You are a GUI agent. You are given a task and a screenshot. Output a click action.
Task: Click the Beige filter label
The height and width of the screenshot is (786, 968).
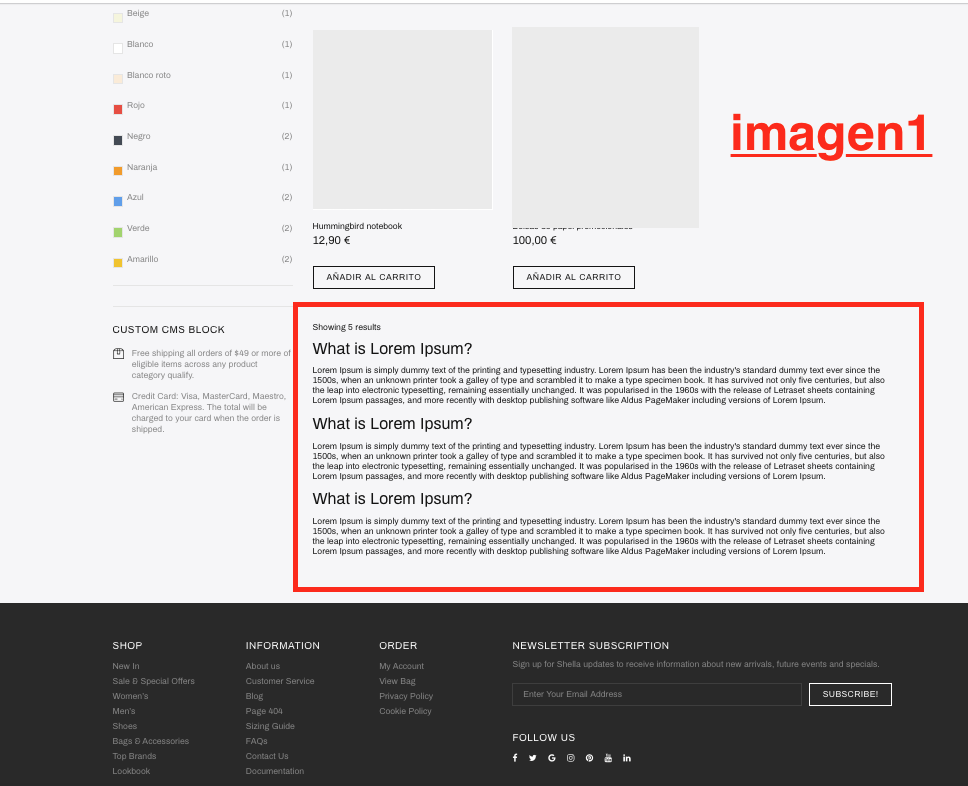point(138,13)
